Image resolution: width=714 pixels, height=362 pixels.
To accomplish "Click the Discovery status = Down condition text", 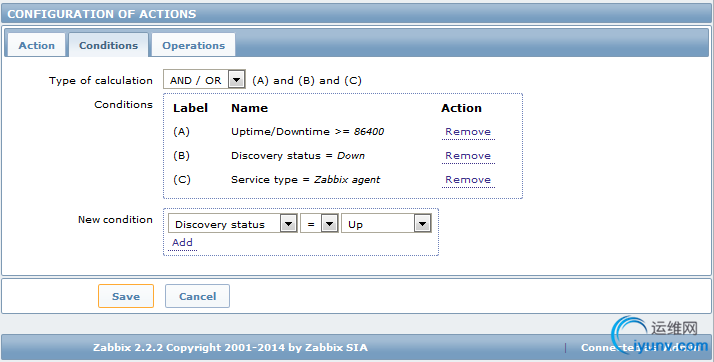I will click(x=298, y=156).
